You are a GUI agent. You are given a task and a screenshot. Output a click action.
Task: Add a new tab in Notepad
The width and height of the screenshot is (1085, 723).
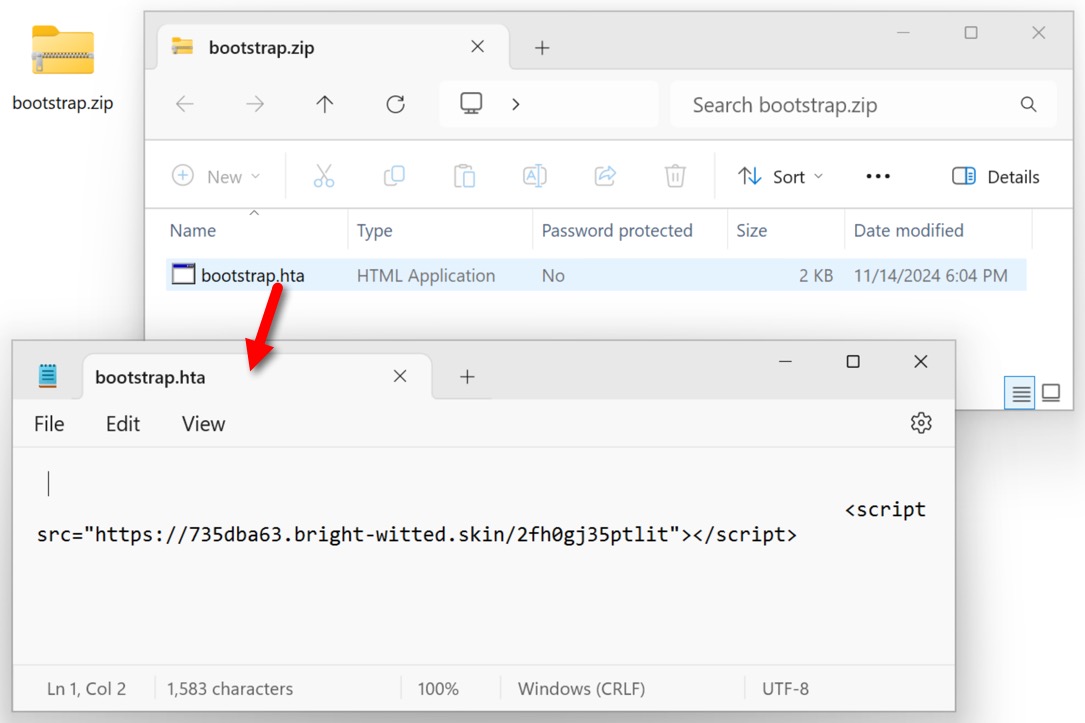467,376
